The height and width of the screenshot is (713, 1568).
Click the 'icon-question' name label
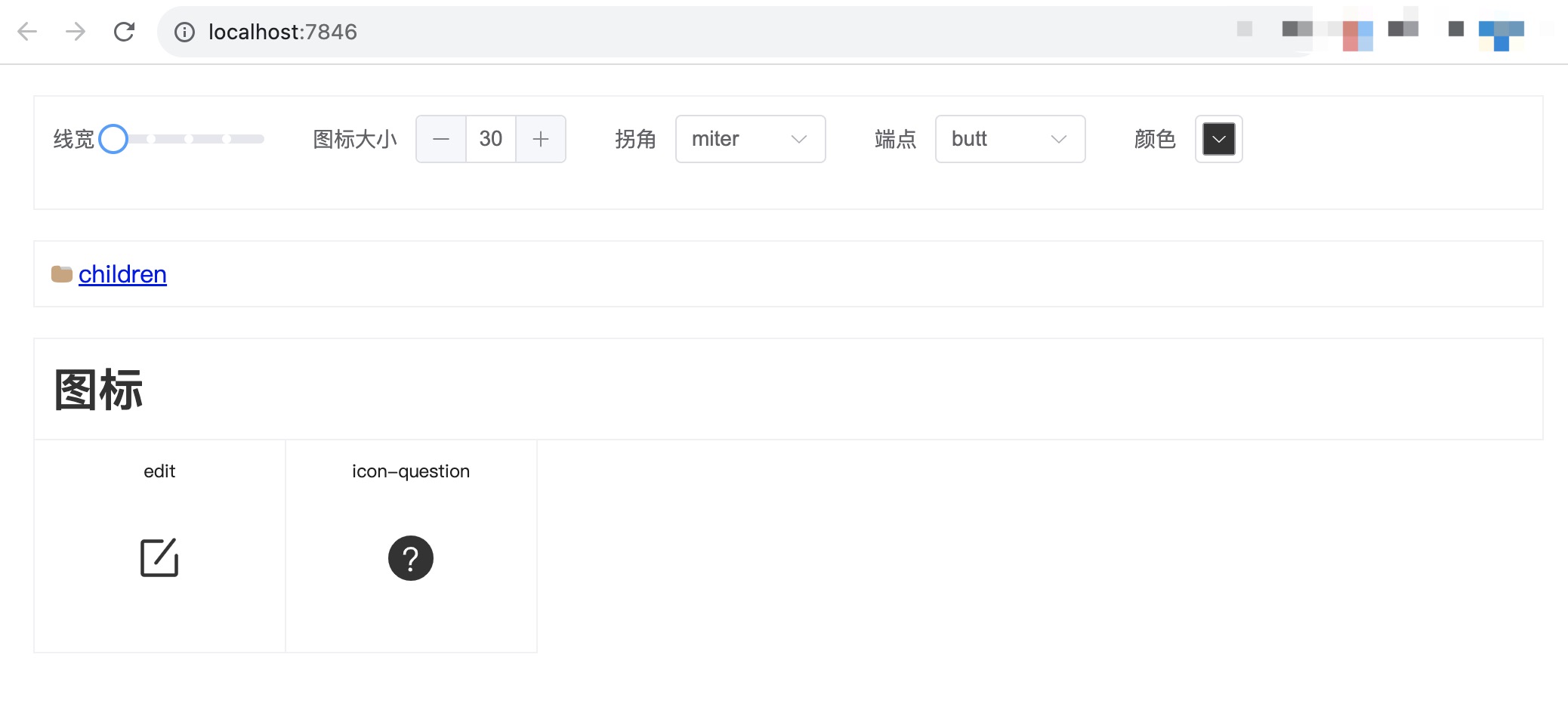[411, 471]
